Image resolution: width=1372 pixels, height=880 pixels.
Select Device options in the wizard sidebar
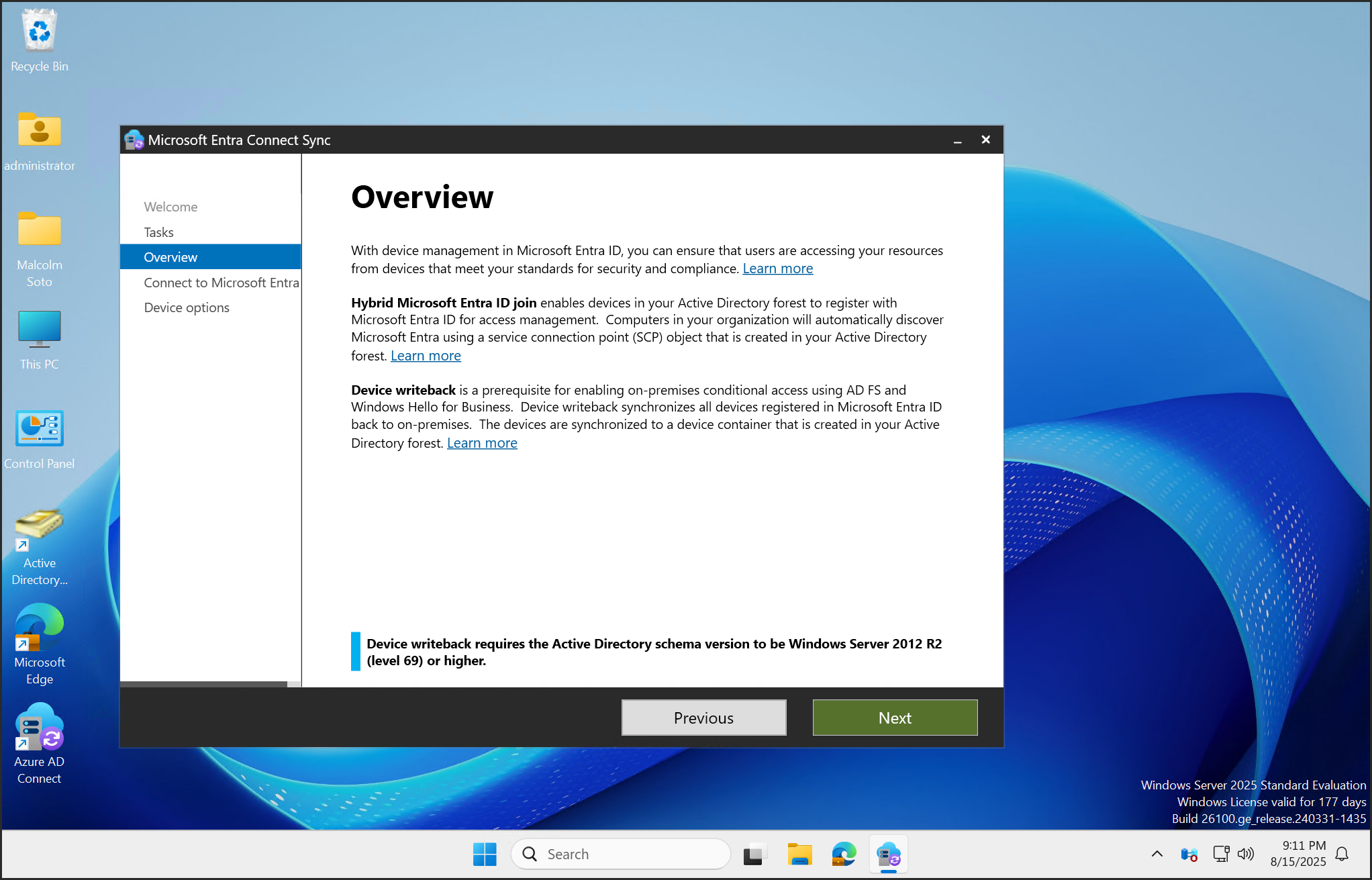pos(187,307)
